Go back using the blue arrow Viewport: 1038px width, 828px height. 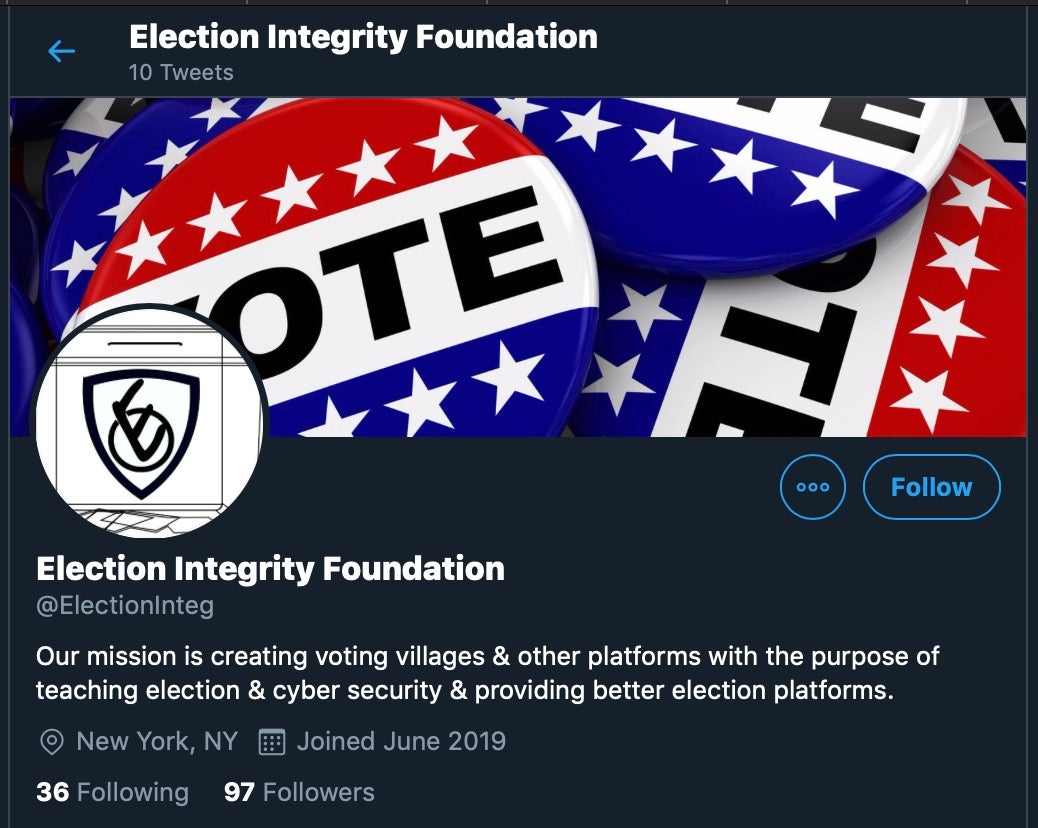pos(61,52)
